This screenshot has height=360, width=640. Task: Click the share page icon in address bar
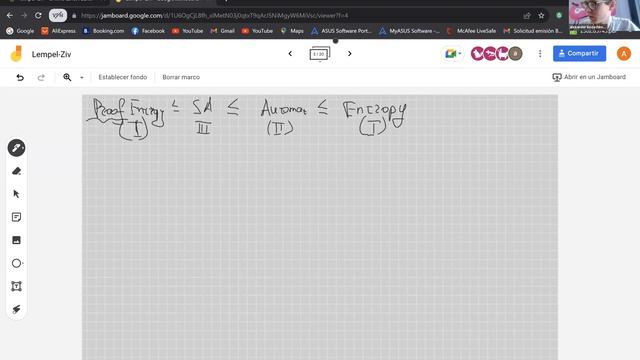click(x=527, y=16)
